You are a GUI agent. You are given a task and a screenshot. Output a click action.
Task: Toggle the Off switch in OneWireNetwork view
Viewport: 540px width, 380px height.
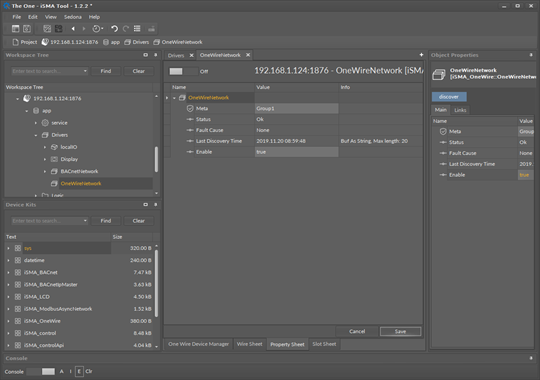click(183, 71)
